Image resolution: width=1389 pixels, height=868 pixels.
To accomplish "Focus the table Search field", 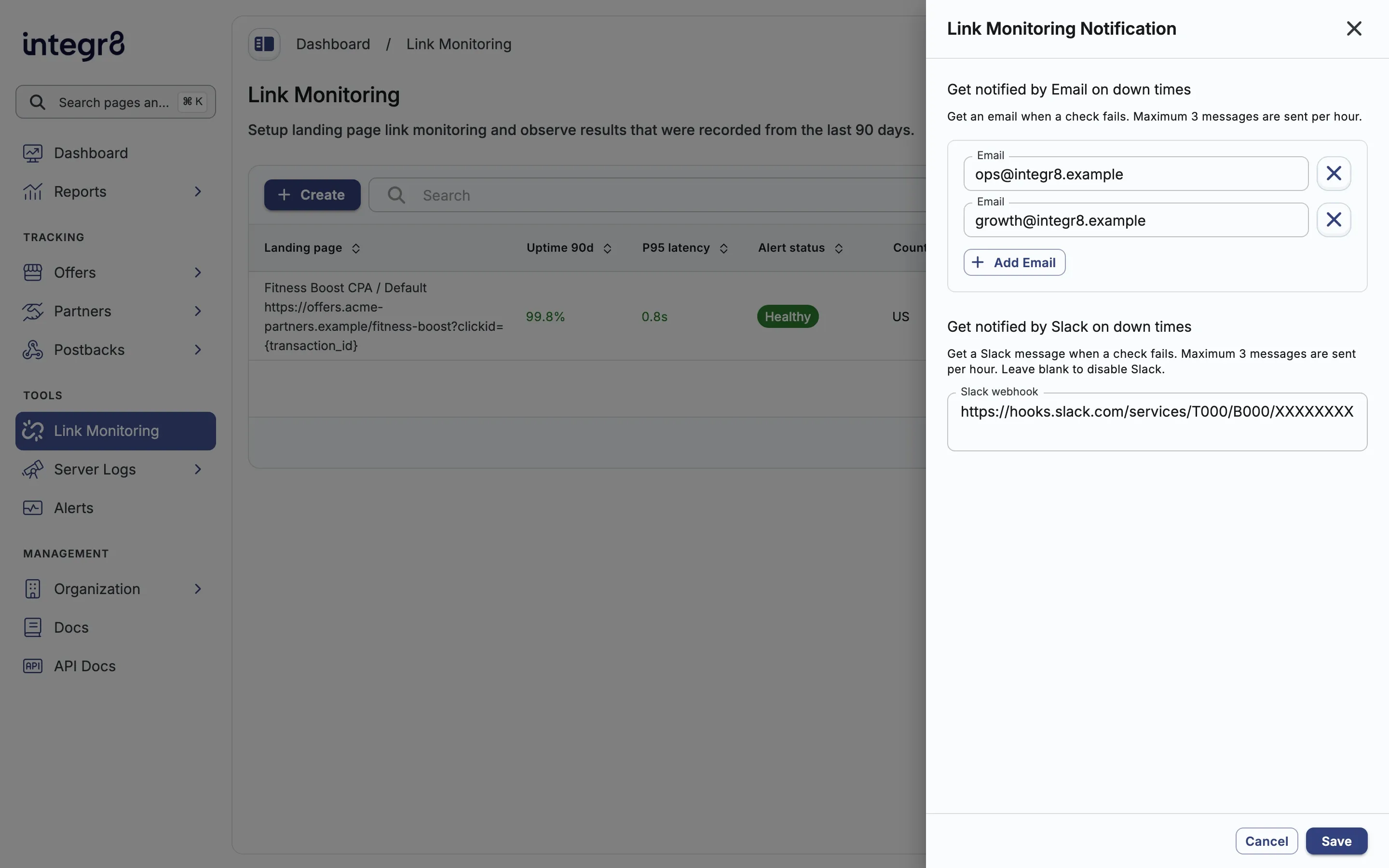I will click(x=647, y=195).
